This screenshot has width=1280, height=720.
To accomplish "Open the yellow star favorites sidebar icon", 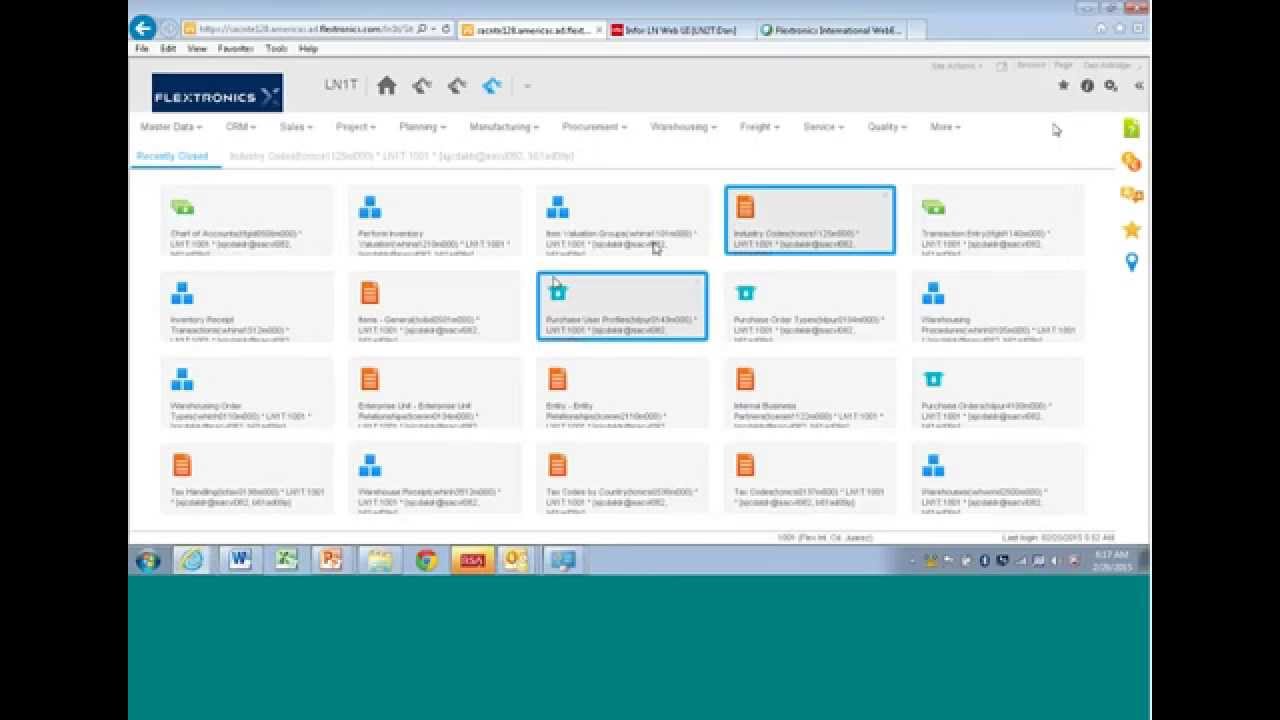I will pos(1131,230).
